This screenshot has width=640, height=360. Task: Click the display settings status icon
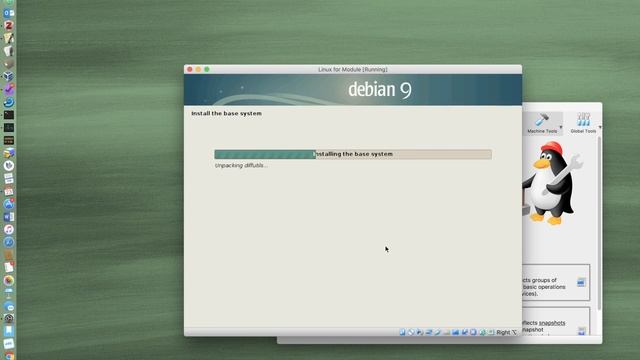[x=456, y=332]
